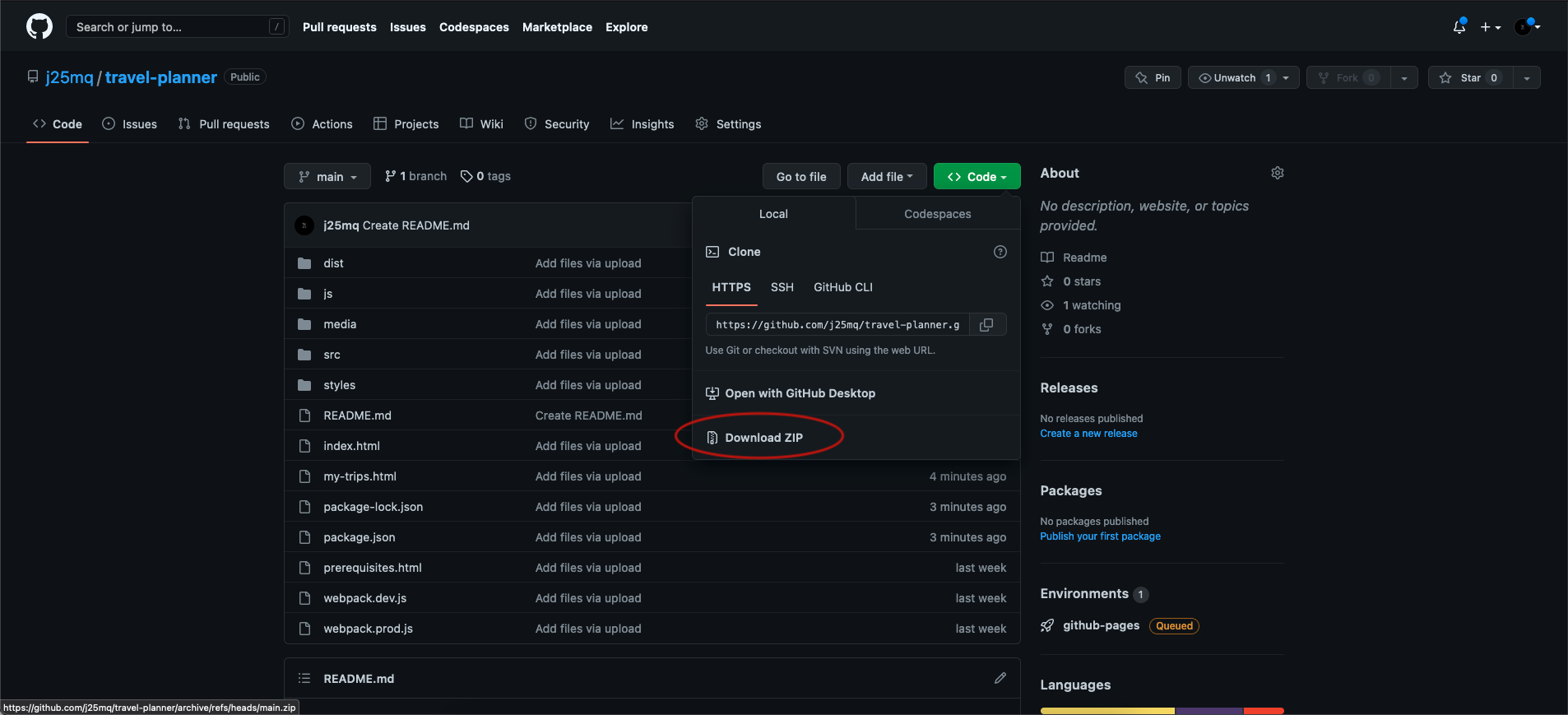
Task: Open the Settings repository tab
Action: coord(728,124)
